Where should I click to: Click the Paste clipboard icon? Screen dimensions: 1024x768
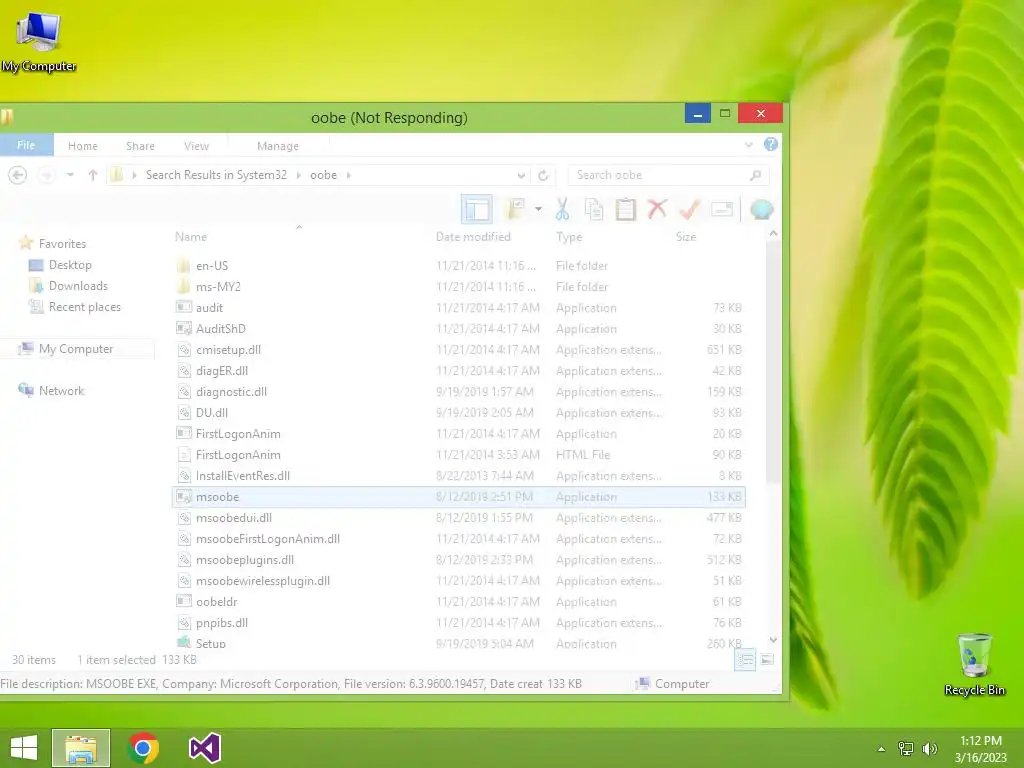pyautogui.click(x=626, y=210)
